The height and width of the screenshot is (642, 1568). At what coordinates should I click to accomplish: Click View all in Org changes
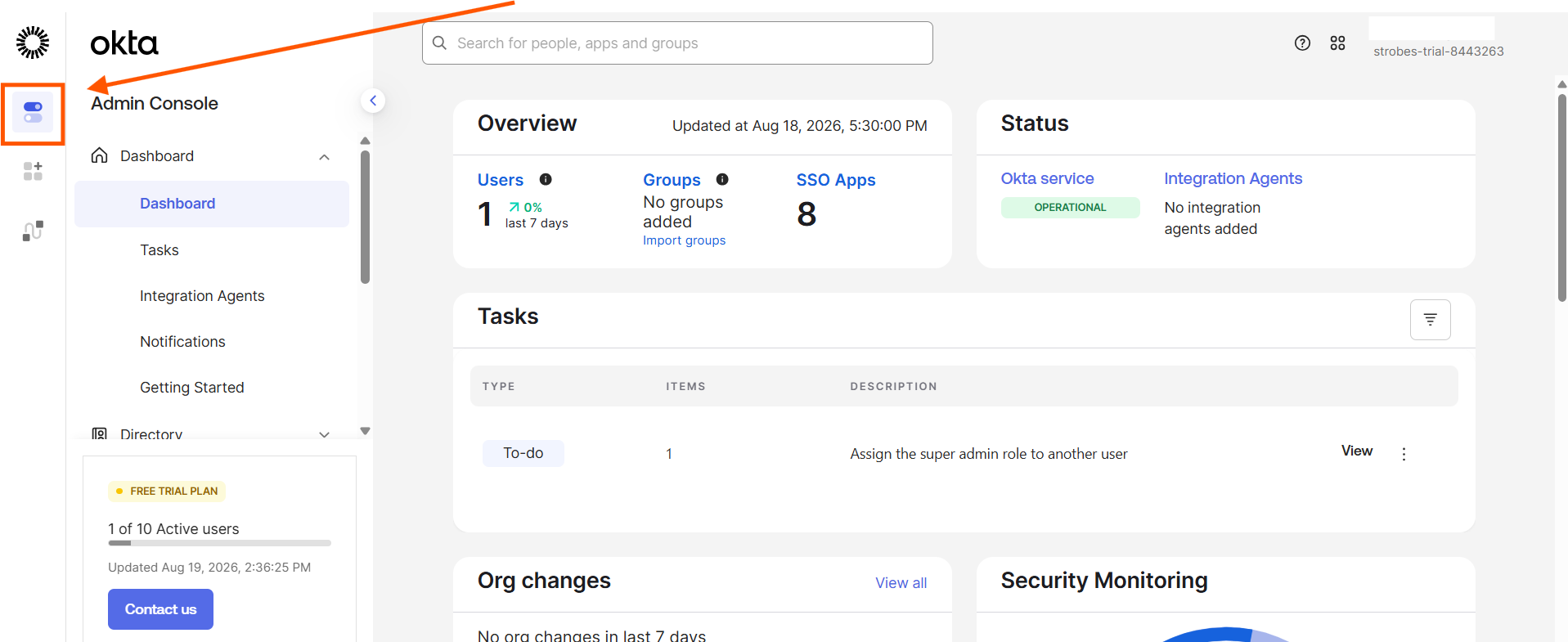click(x=901, y=583)
